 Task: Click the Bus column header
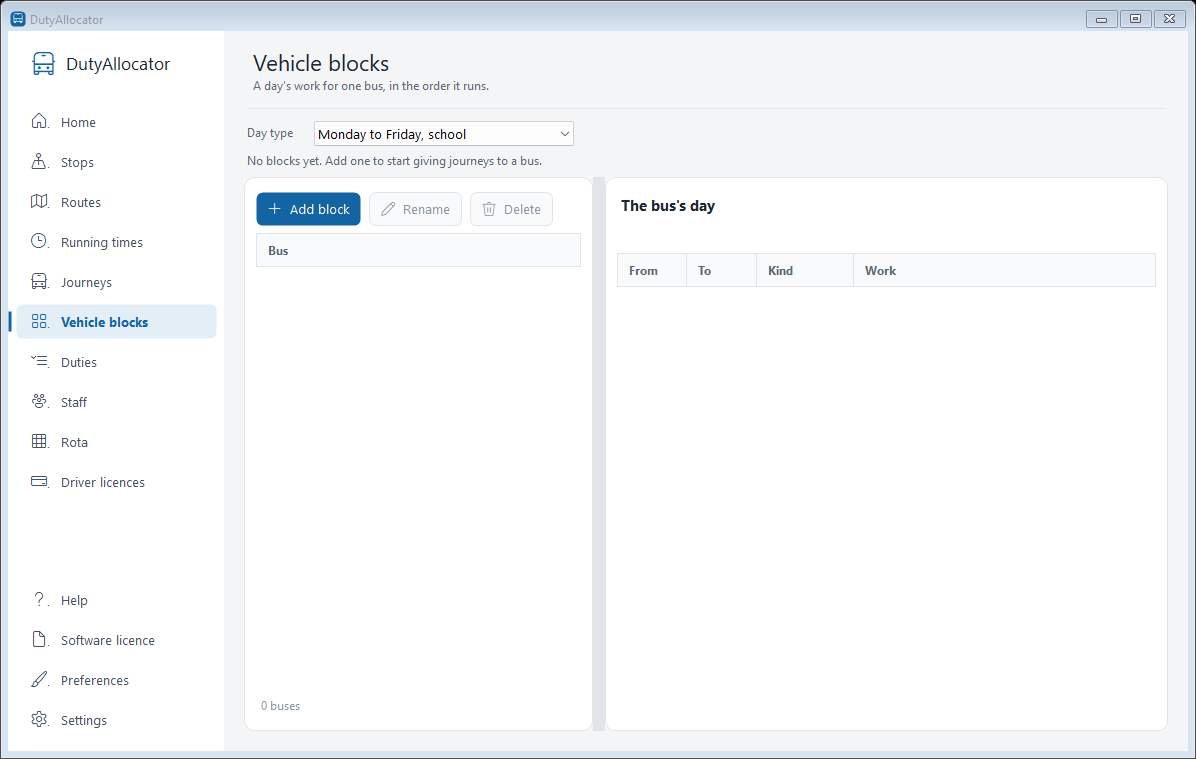418,250
